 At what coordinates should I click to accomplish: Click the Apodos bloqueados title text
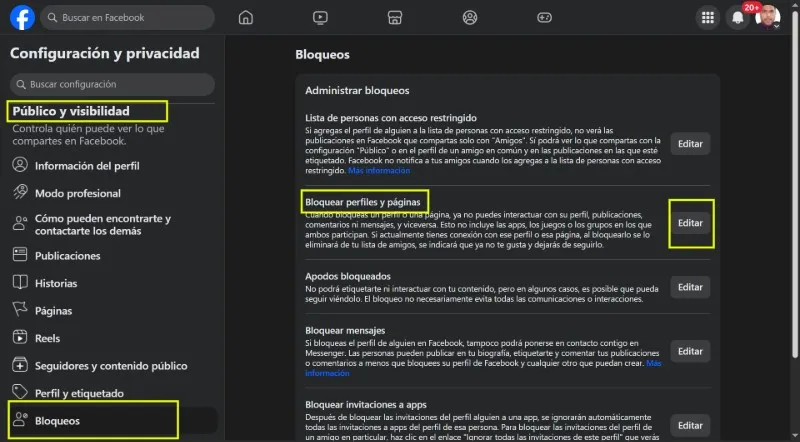(x=348, y=277)
